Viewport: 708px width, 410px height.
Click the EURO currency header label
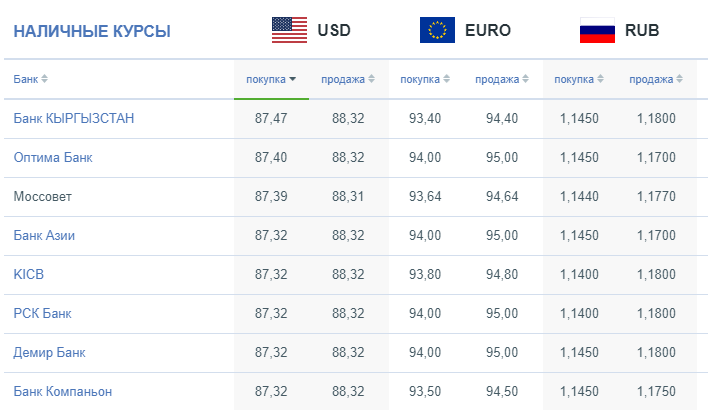click(488, 30)
